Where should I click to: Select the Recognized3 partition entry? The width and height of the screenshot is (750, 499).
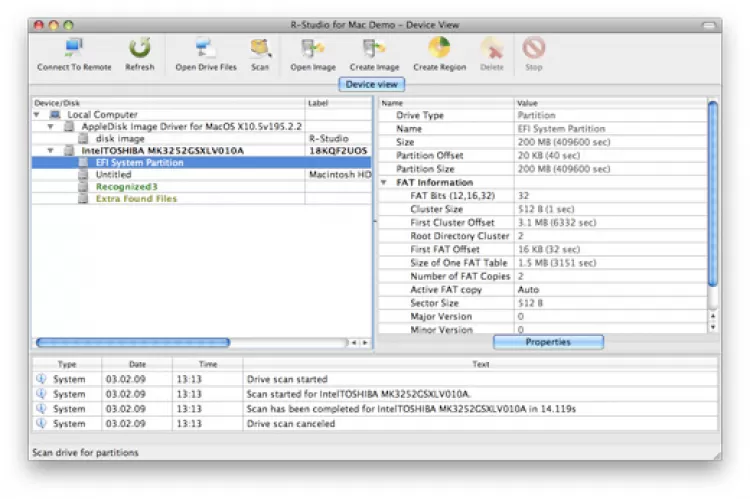pyautogui.click(x=127, y=186)
